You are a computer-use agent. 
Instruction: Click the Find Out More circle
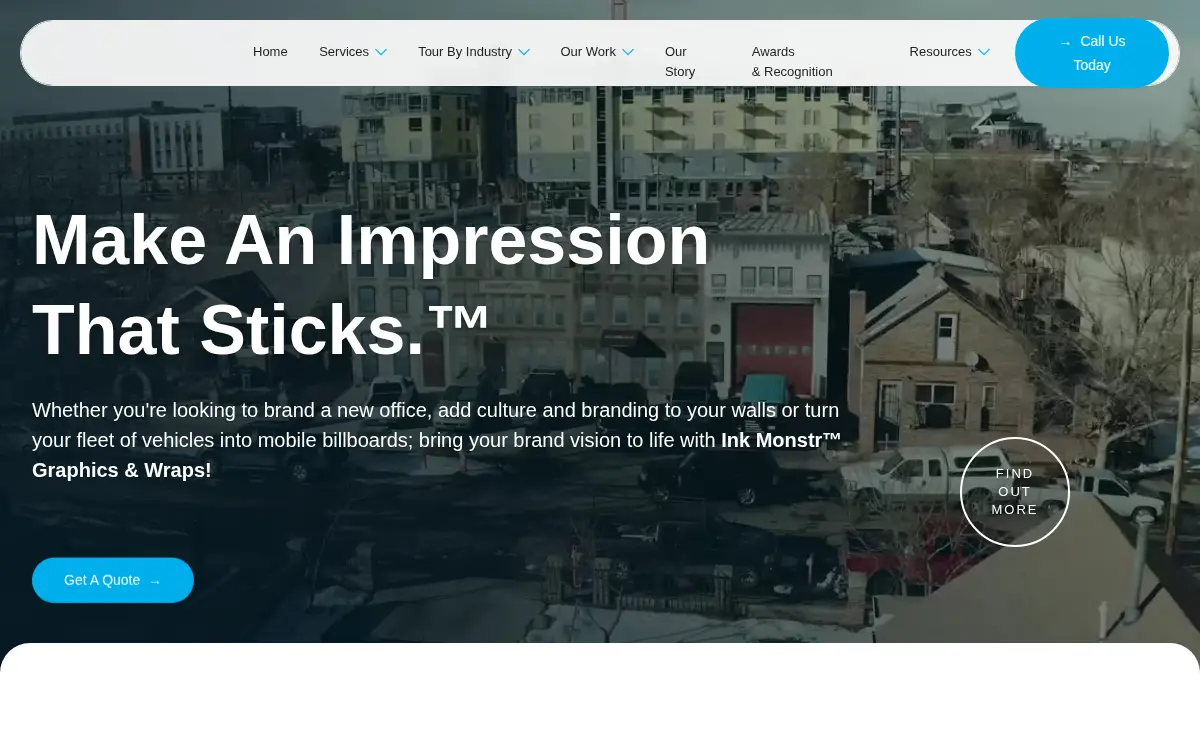click(1015, 492)
